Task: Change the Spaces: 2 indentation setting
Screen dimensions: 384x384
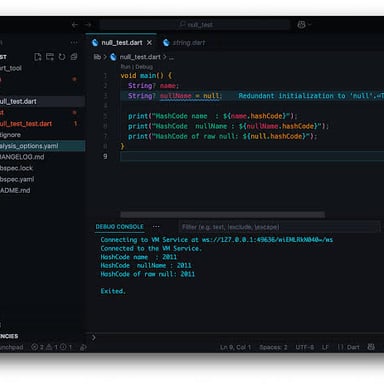Action: [x=273, y=347]
